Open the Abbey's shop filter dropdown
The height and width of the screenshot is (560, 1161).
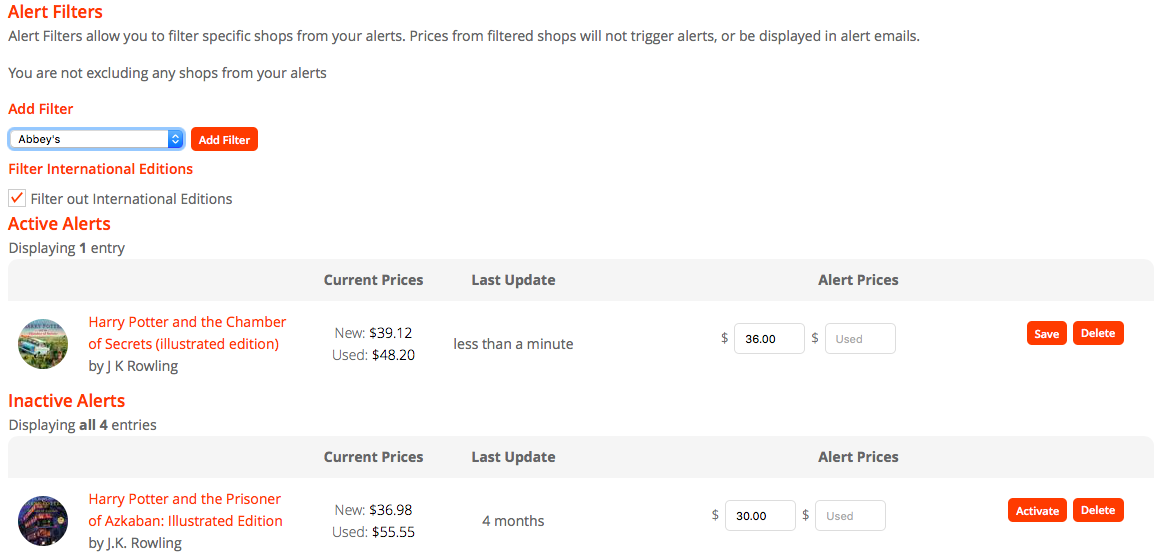pyautogui.click(x=96, y=139)
